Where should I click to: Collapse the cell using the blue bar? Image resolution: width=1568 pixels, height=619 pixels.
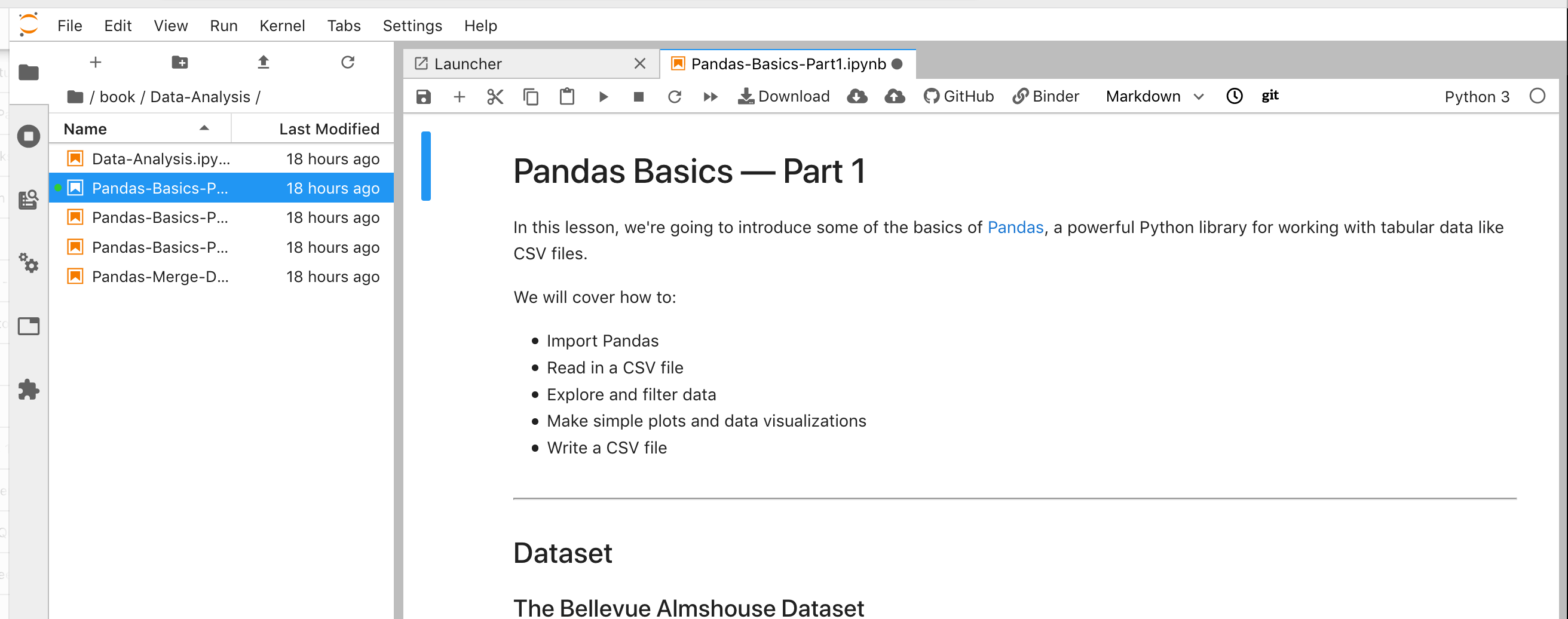426,166
